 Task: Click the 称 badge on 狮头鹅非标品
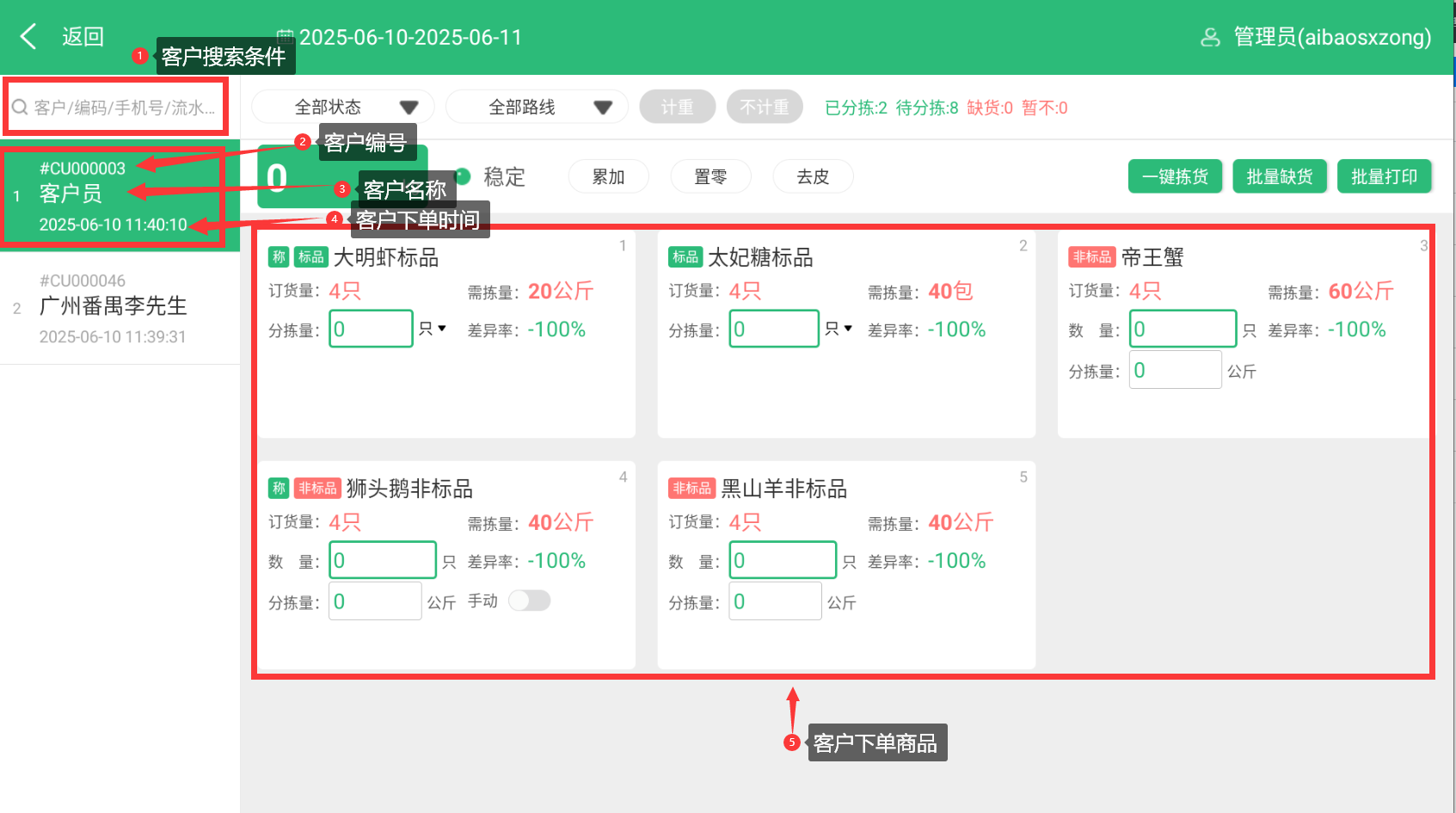[279, 489]
